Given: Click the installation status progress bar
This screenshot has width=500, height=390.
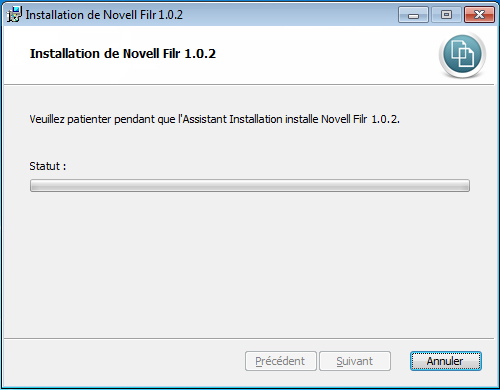Looking at the screenshot, I should coord(250,186).
